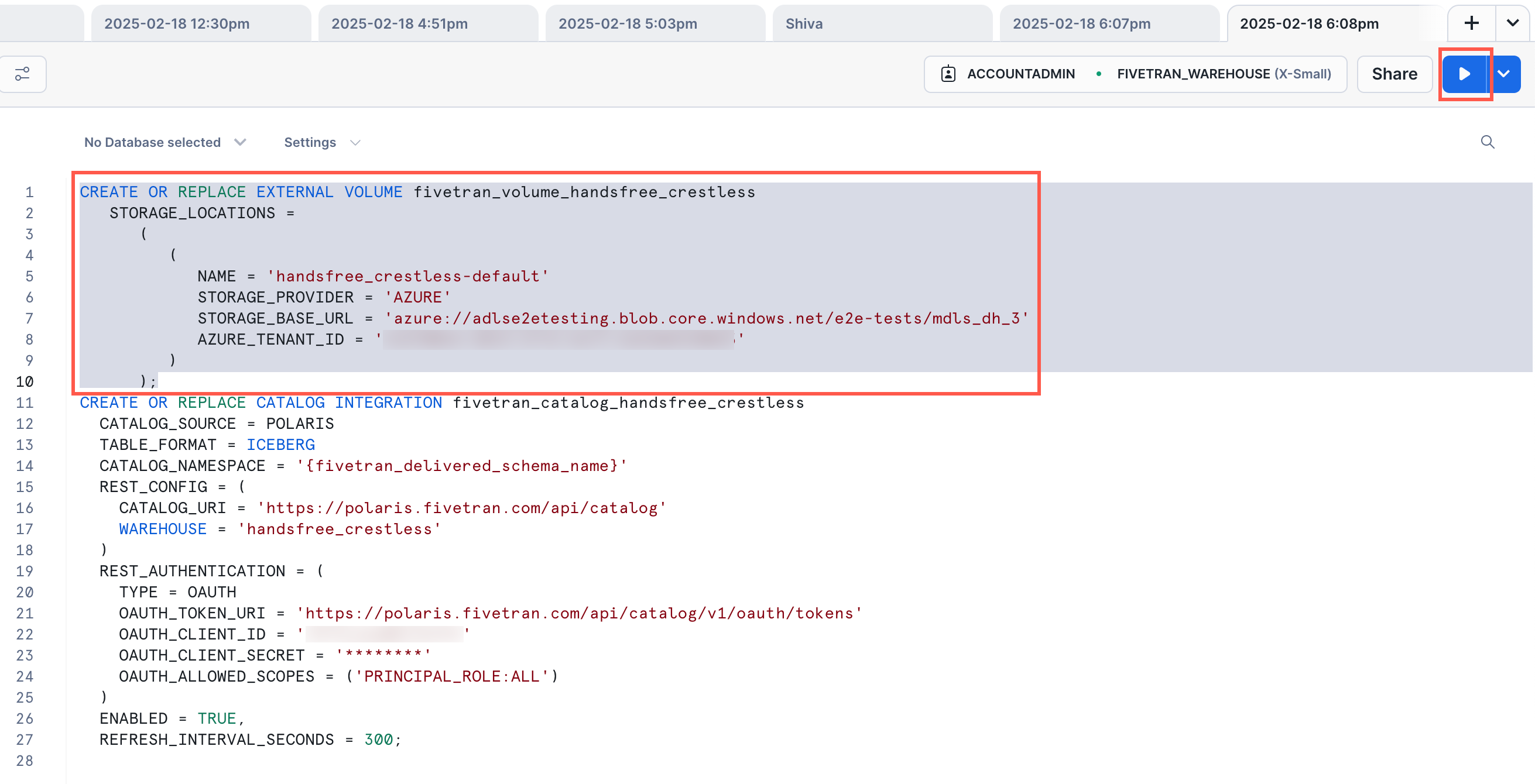Screen dimensions: 1535x784
Task: Click the 'AZURE' storage provider value
Action: (x=417, y=297)
